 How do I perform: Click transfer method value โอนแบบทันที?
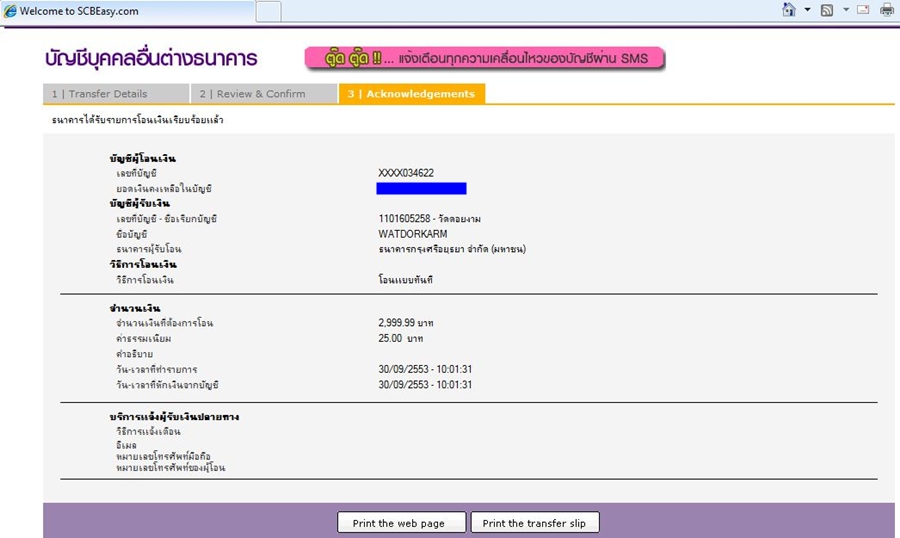405,280
